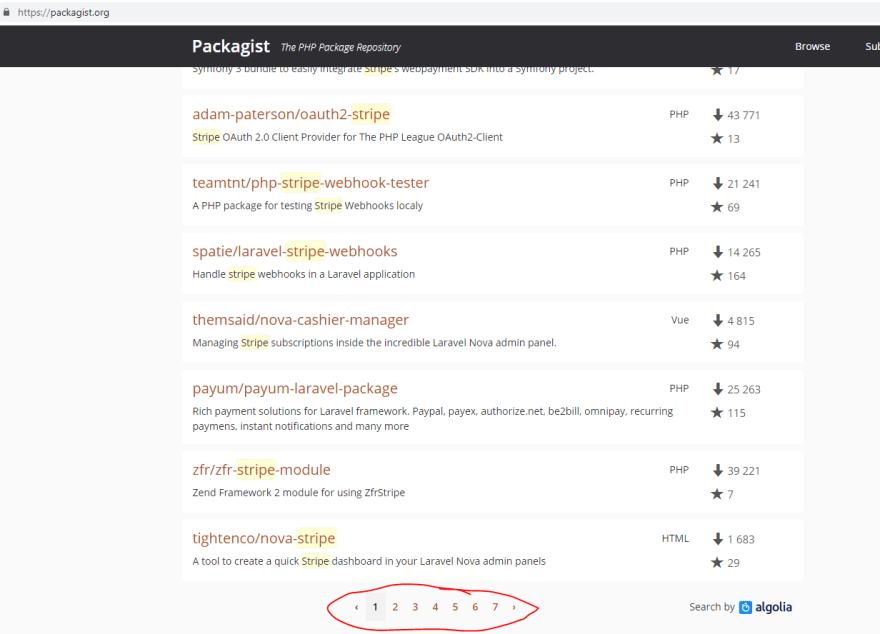The width and height of the screenshot is (880, 634).
Task: Click star icon for teamtnt webhook-tester
Action: point(717,207)
